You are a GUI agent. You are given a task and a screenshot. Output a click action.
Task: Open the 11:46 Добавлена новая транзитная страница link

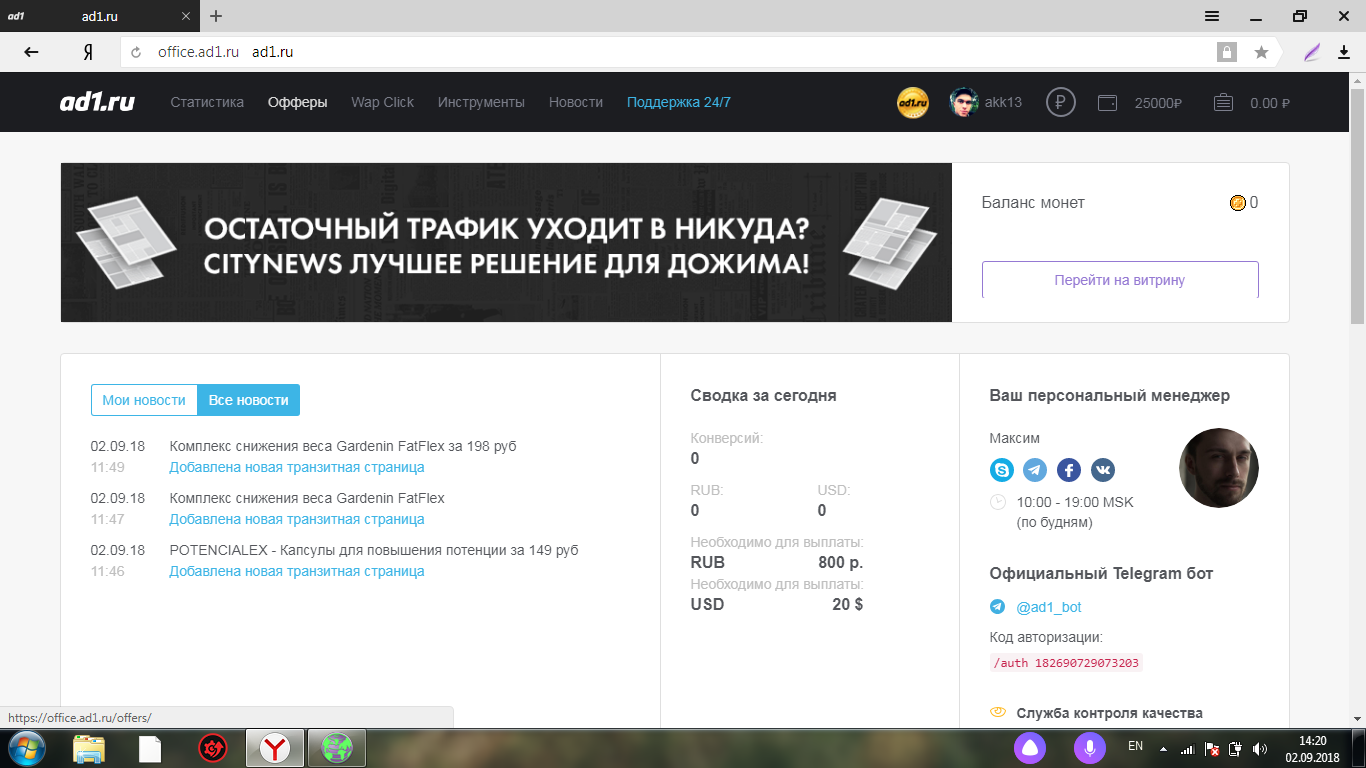click(x=297, y=571)
